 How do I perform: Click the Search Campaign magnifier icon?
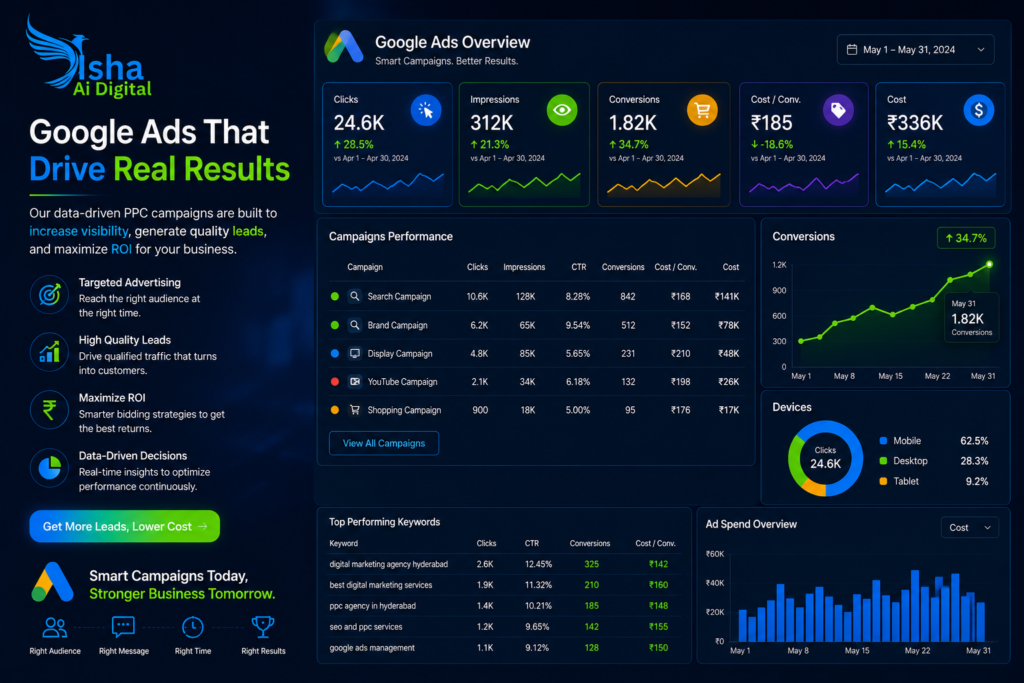click(355, 296)
